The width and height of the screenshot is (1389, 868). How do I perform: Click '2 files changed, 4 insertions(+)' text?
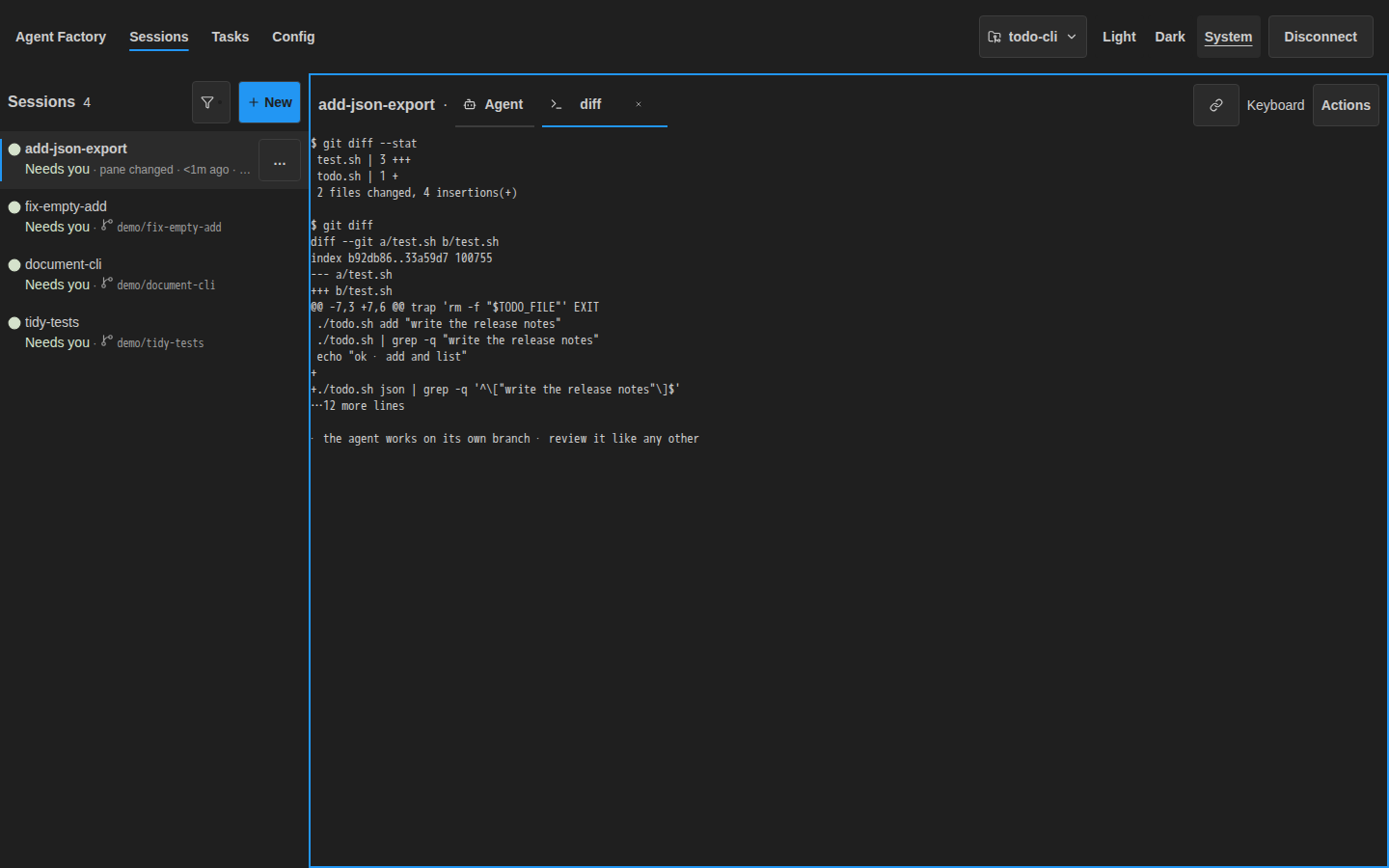pos(417,193)
